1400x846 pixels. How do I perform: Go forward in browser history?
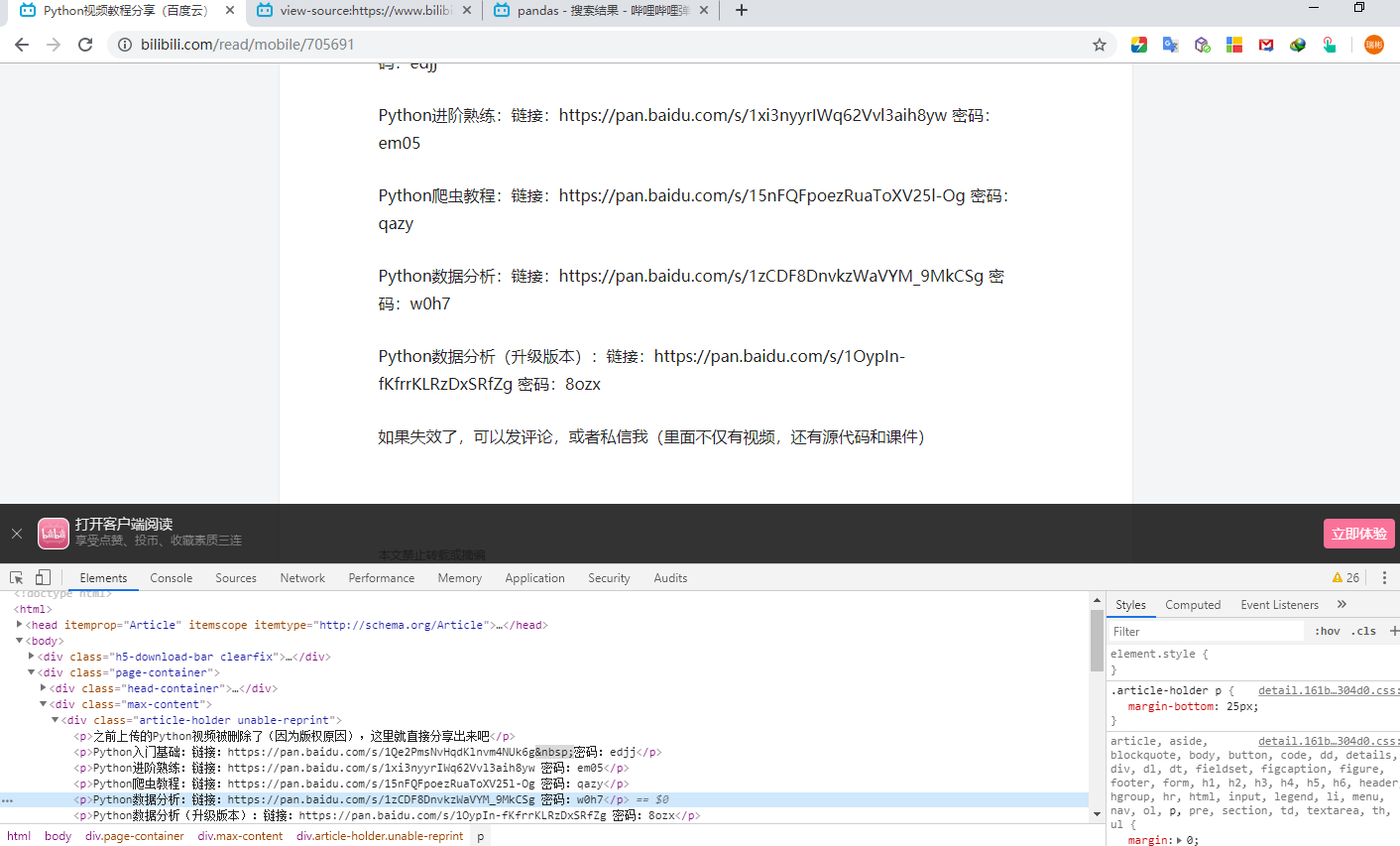54,45
